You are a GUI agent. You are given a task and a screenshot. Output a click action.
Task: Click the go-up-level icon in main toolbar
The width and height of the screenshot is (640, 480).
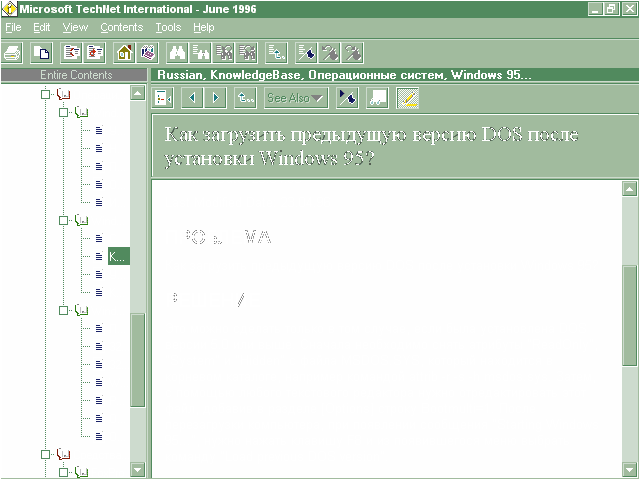pyautogui.click(x=277, y=53)
